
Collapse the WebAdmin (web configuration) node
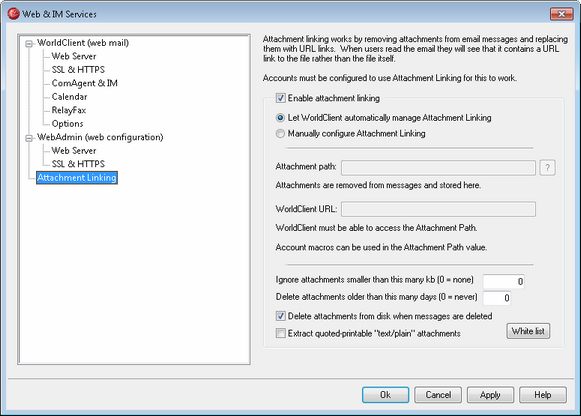click(x=29, y=138)
